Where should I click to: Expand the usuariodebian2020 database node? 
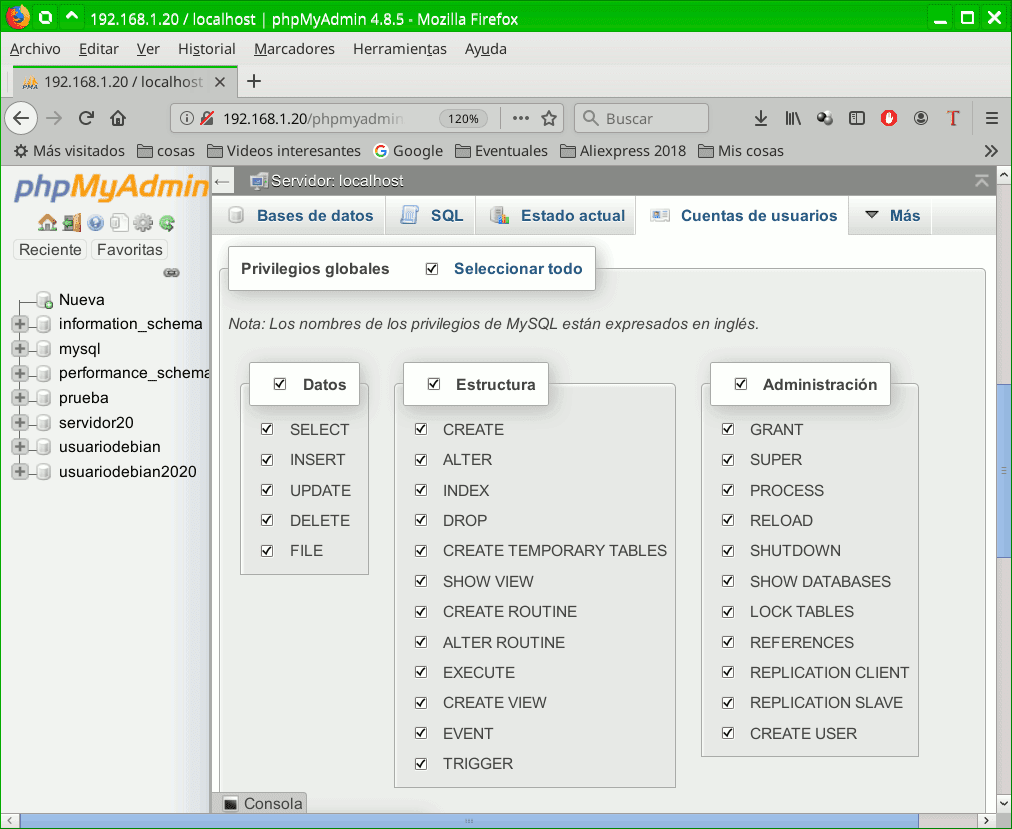pyautogui.click(x=22, y=471)
